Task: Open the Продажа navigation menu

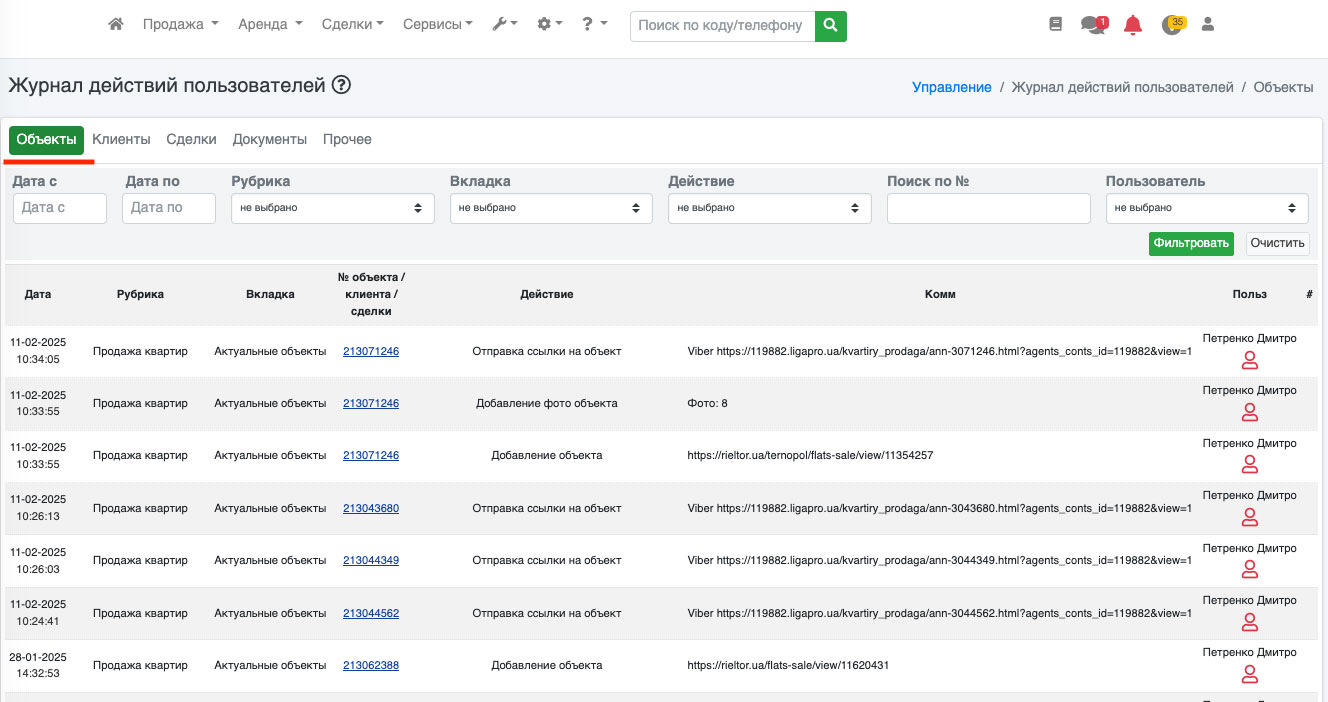Action: (180, 25)
